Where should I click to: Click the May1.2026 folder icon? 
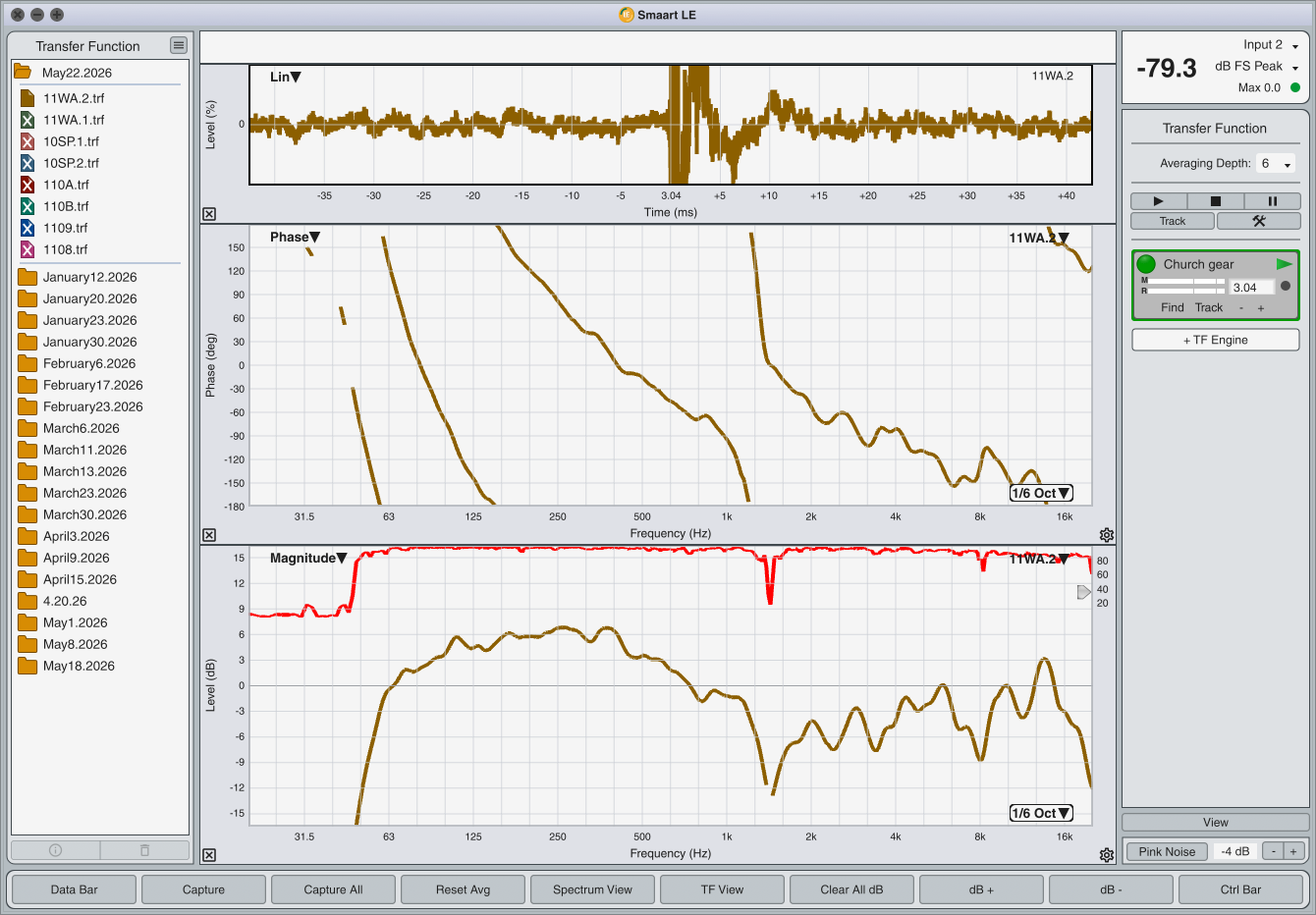click(27, 622)
